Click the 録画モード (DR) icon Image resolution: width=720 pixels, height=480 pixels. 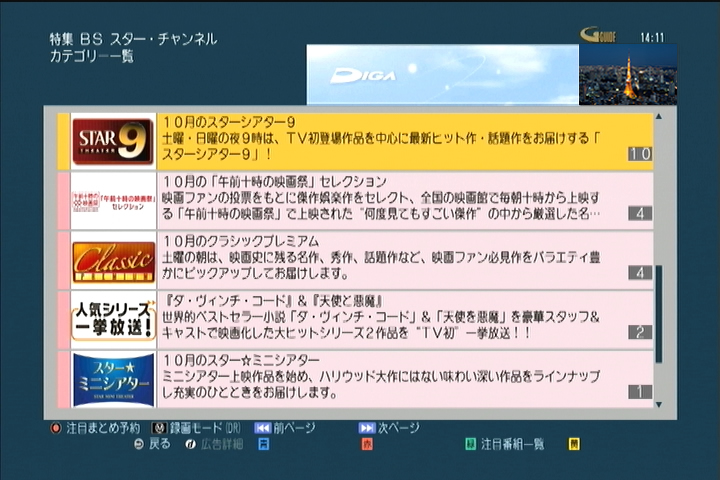158,428
